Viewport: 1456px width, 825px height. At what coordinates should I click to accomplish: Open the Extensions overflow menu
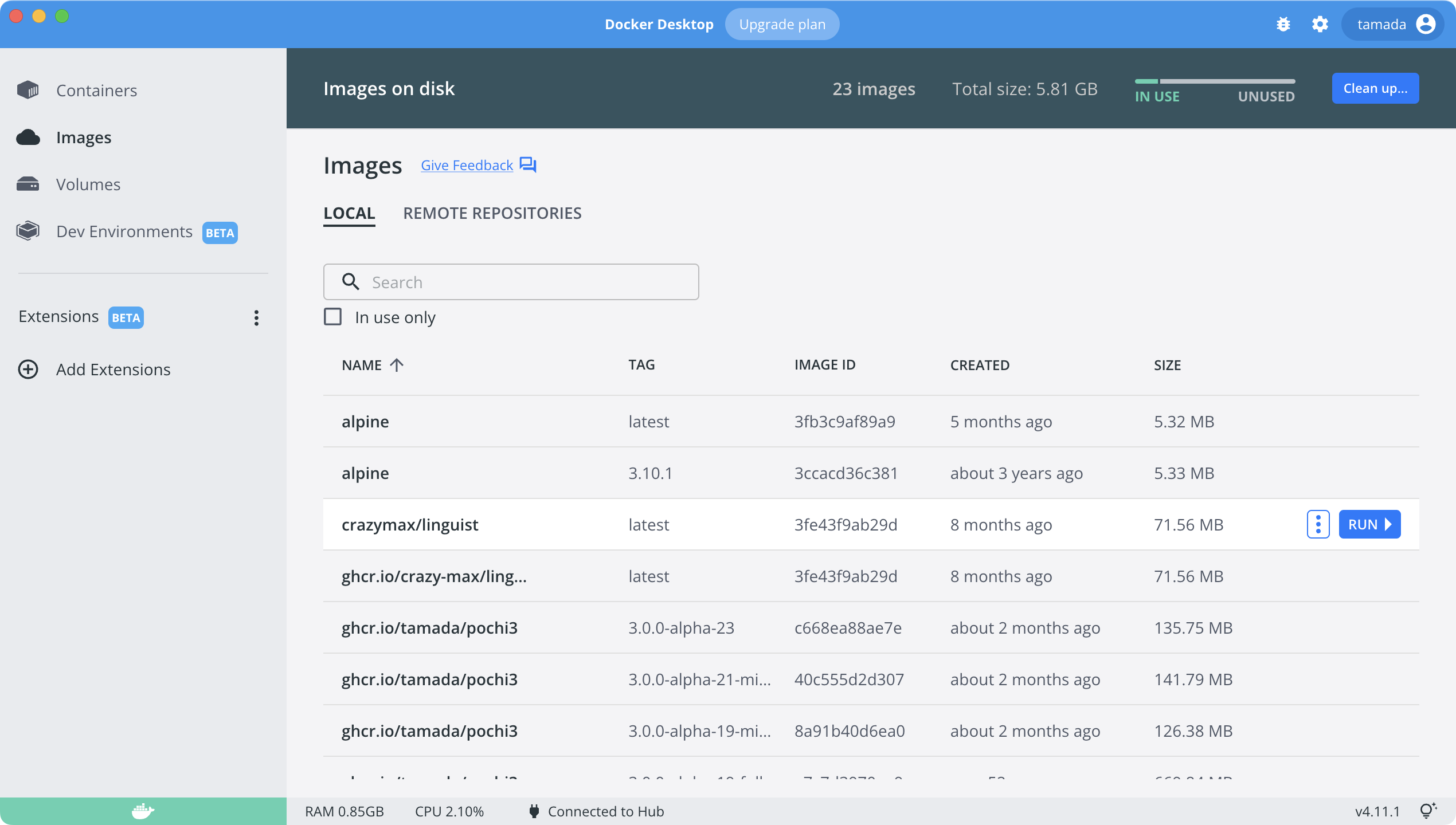256,318
